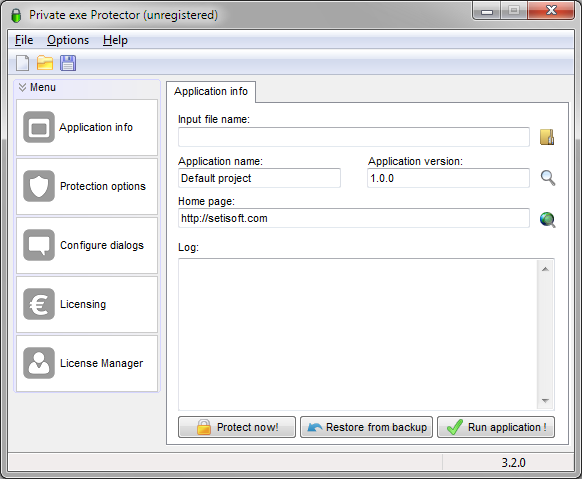Click the Input file name field

click(x=354, y=137)
